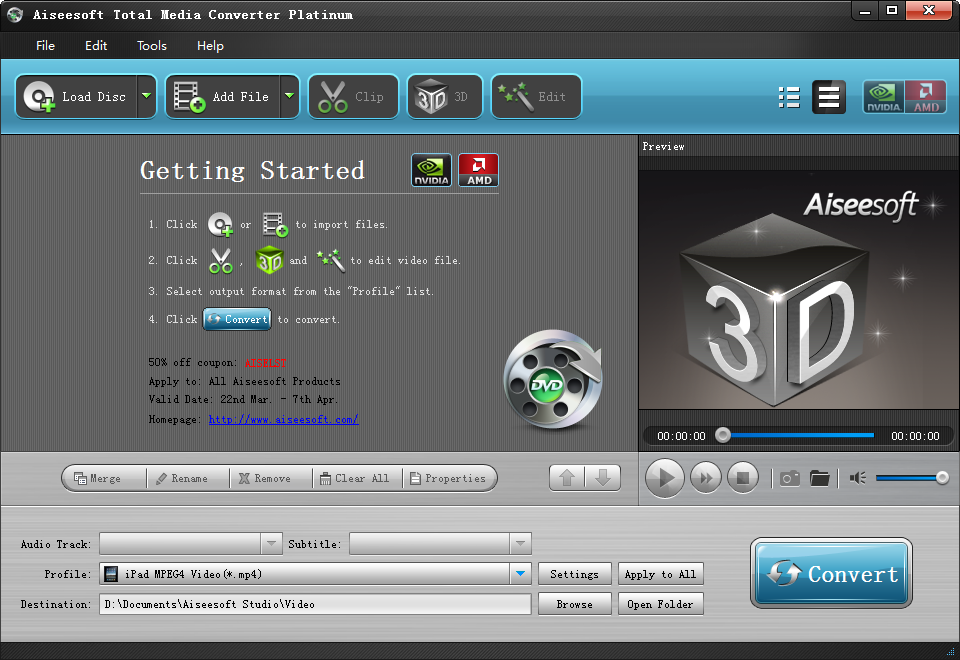Click the preview timeline seek bar
This screenshot has width=960, height=660.
coord(799,435)
